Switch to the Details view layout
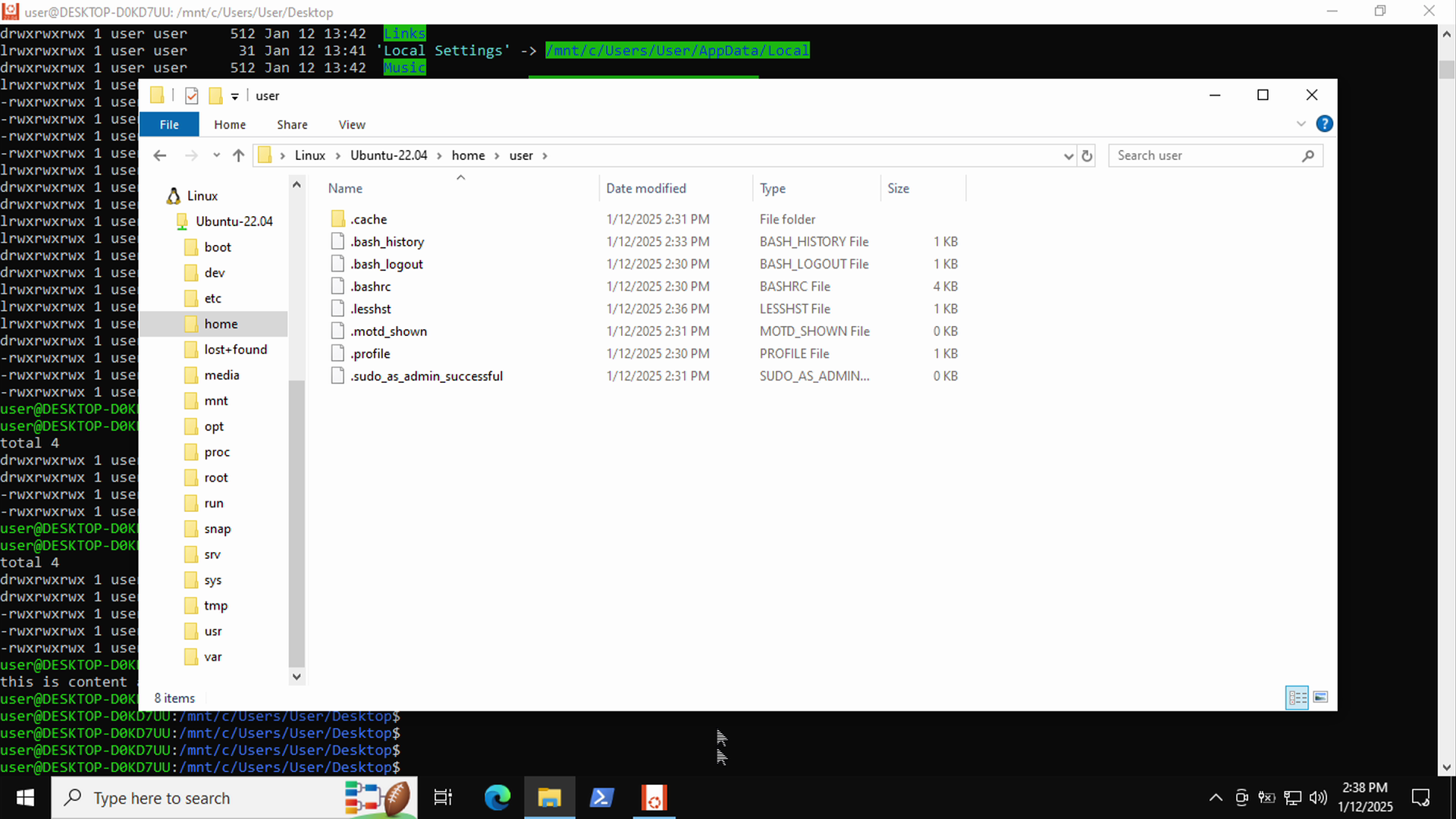The width and height of the screenshot is (1456, 819). coord(1297,697)
